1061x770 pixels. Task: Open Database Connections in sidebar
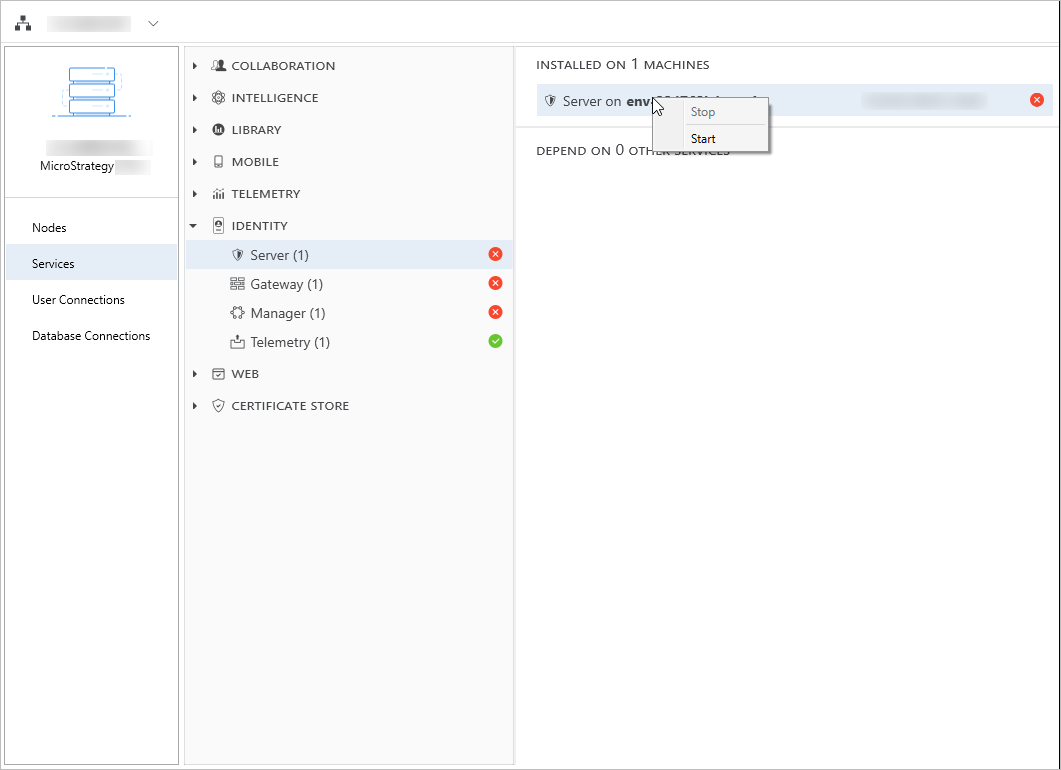pos(91,336)
